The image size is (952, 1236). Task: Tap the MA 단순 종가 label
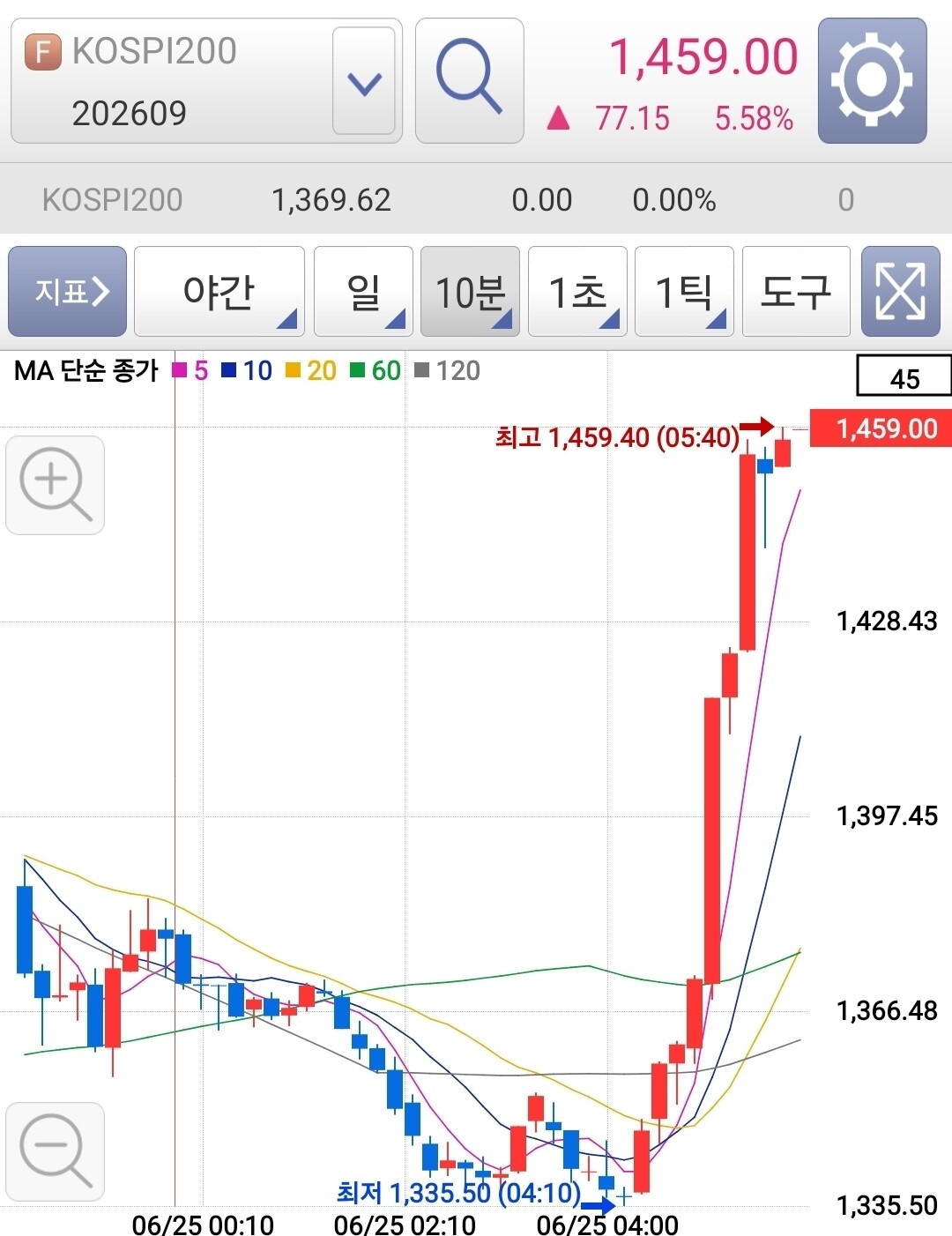pos(86,370)
